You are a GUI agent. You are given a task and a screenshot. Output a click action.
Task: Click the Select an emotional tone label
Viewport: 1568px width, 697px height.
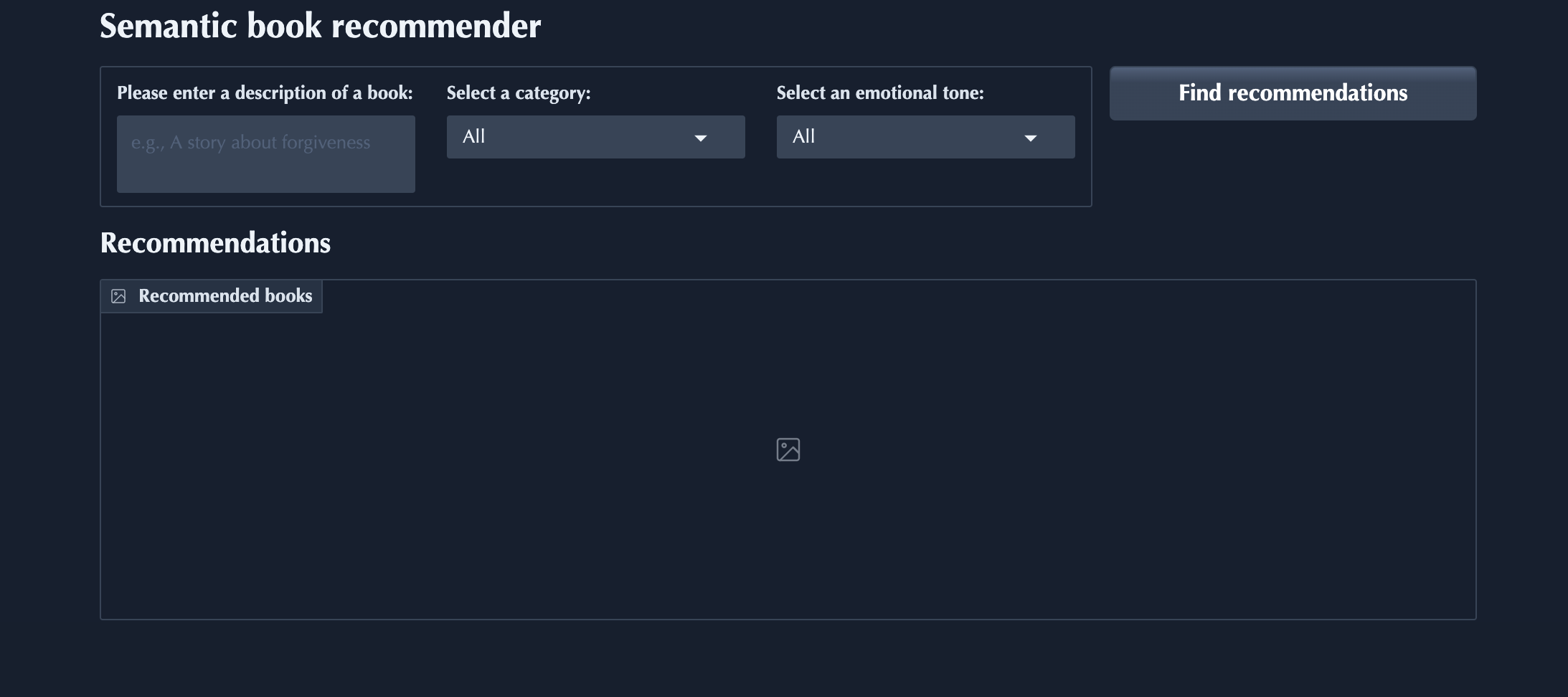click(880, 93)
